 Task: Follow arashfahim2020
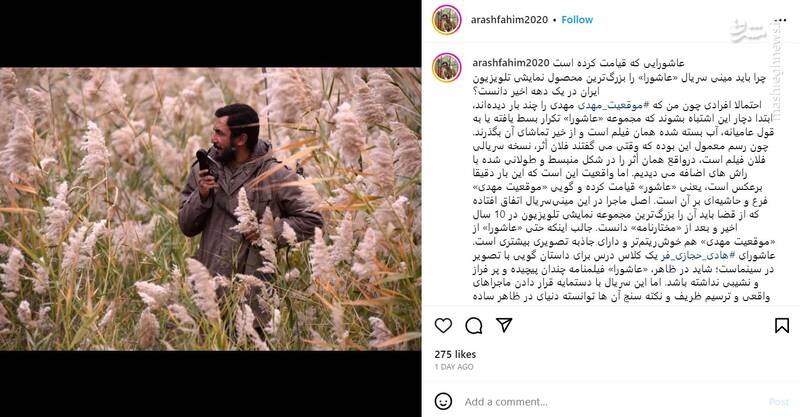click(577, 20)
